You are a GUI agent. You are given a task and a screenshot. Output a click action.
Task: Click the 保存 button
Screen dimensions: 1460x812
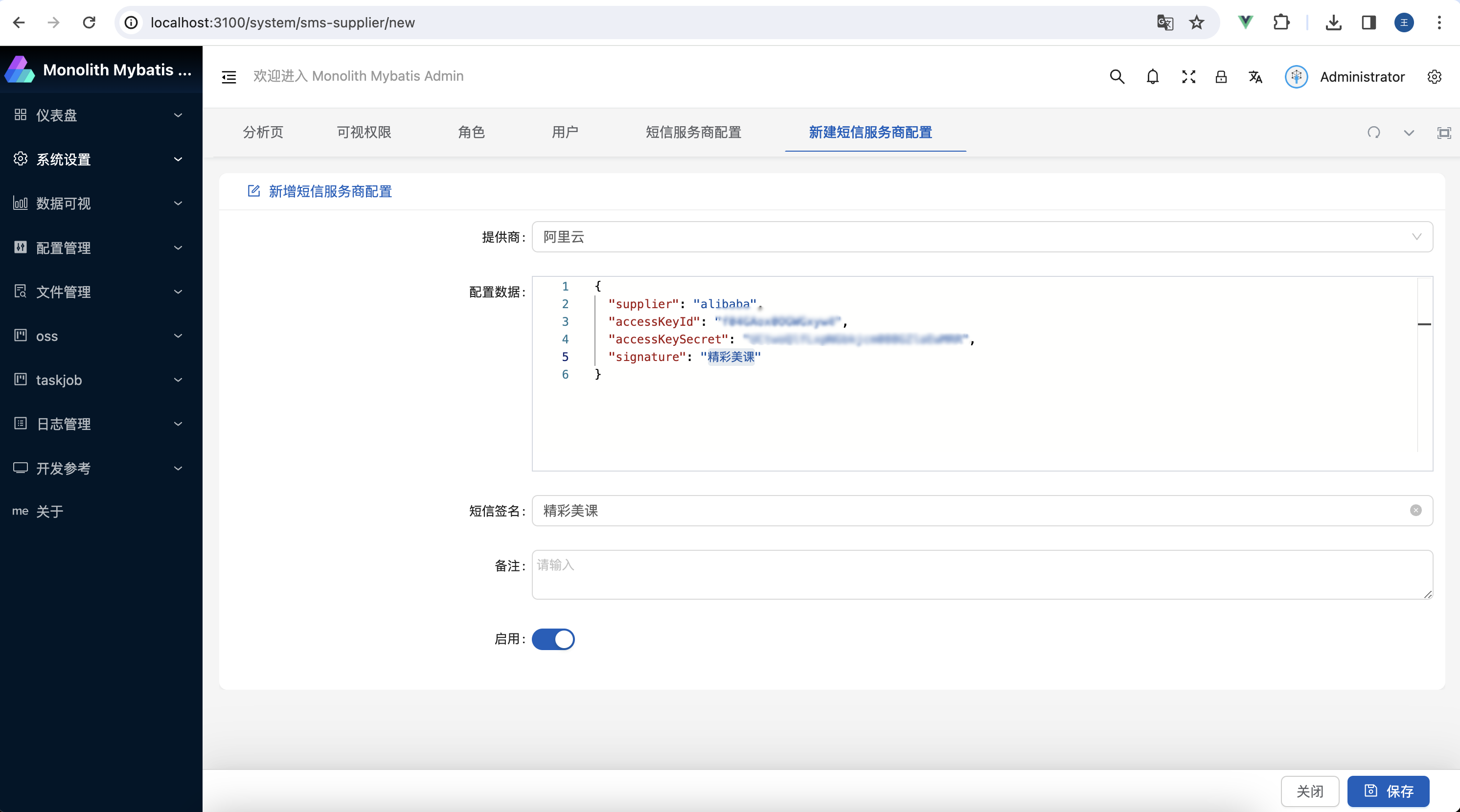pyautogui.click(x=1388, y=791)
